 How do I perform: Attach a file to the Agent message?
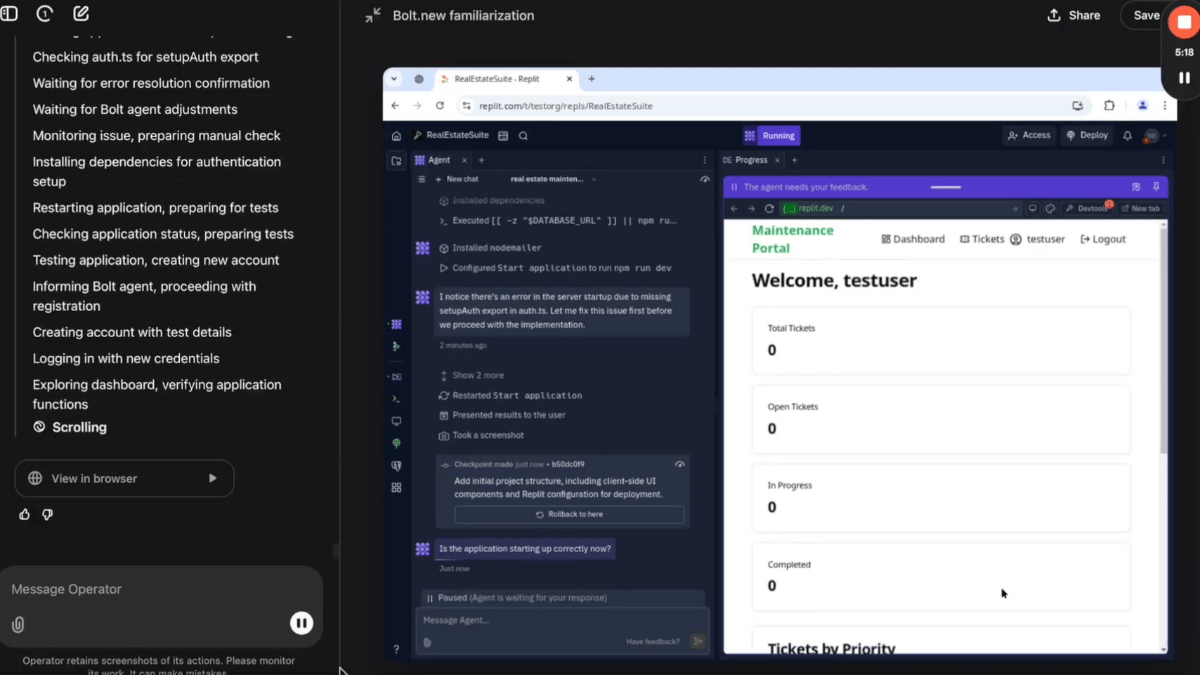(x=427, y=642)
